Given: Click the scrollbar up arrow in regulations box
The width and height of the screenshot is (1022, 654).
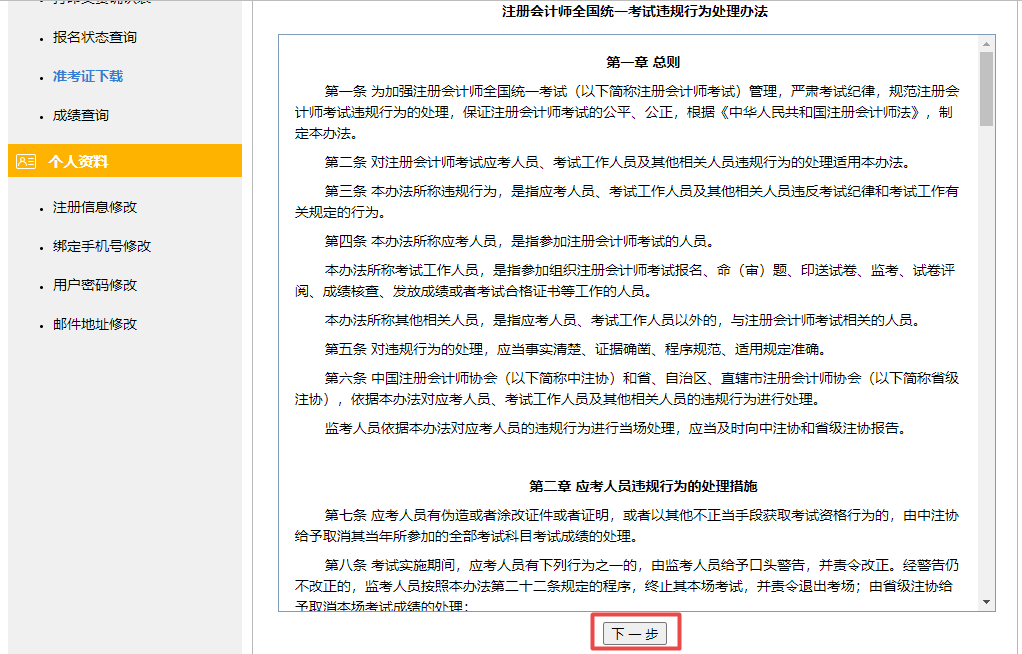Looking at the screenshot, I should 986,44.
